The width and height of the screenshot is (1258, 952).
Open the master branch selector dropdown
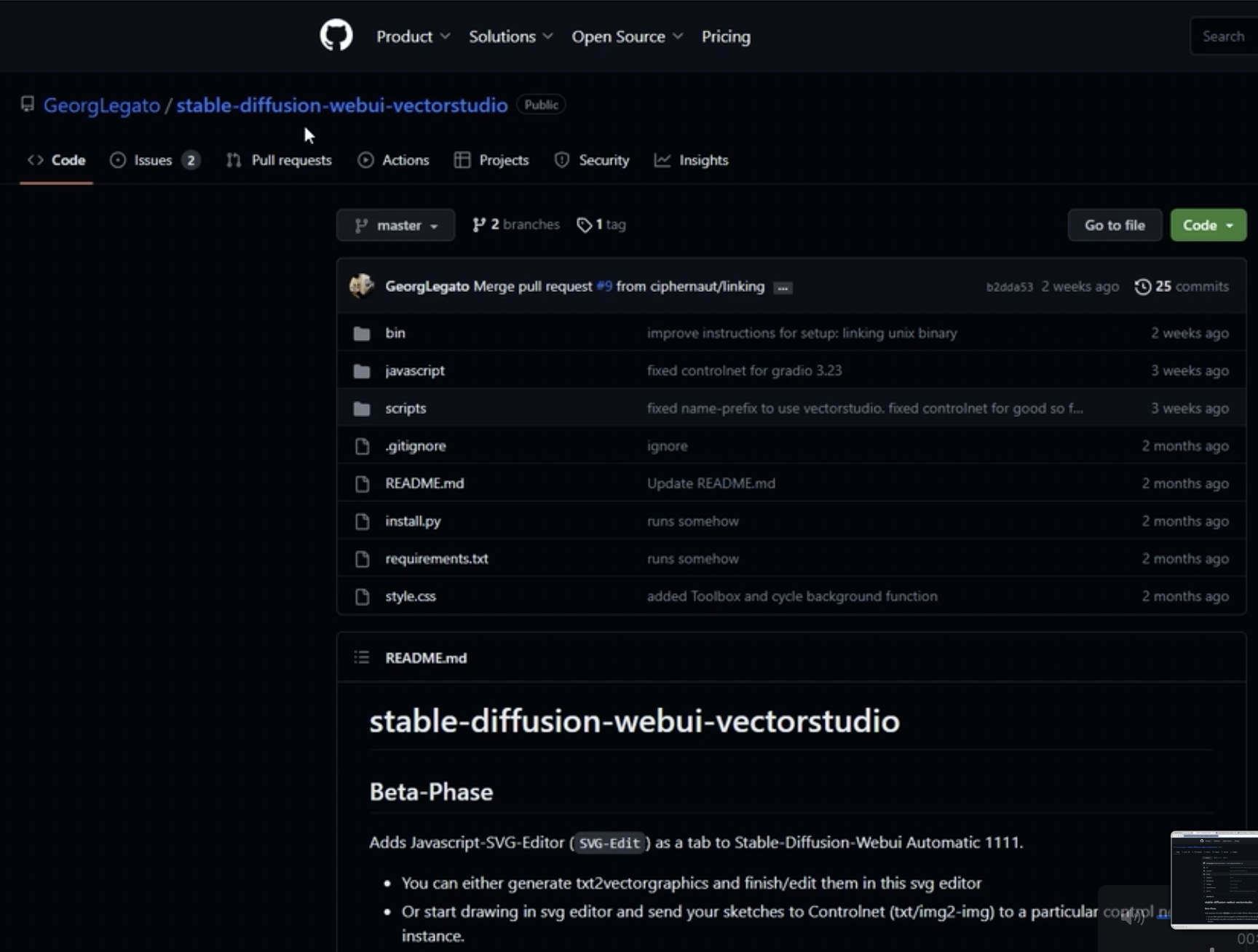(395, 225)
